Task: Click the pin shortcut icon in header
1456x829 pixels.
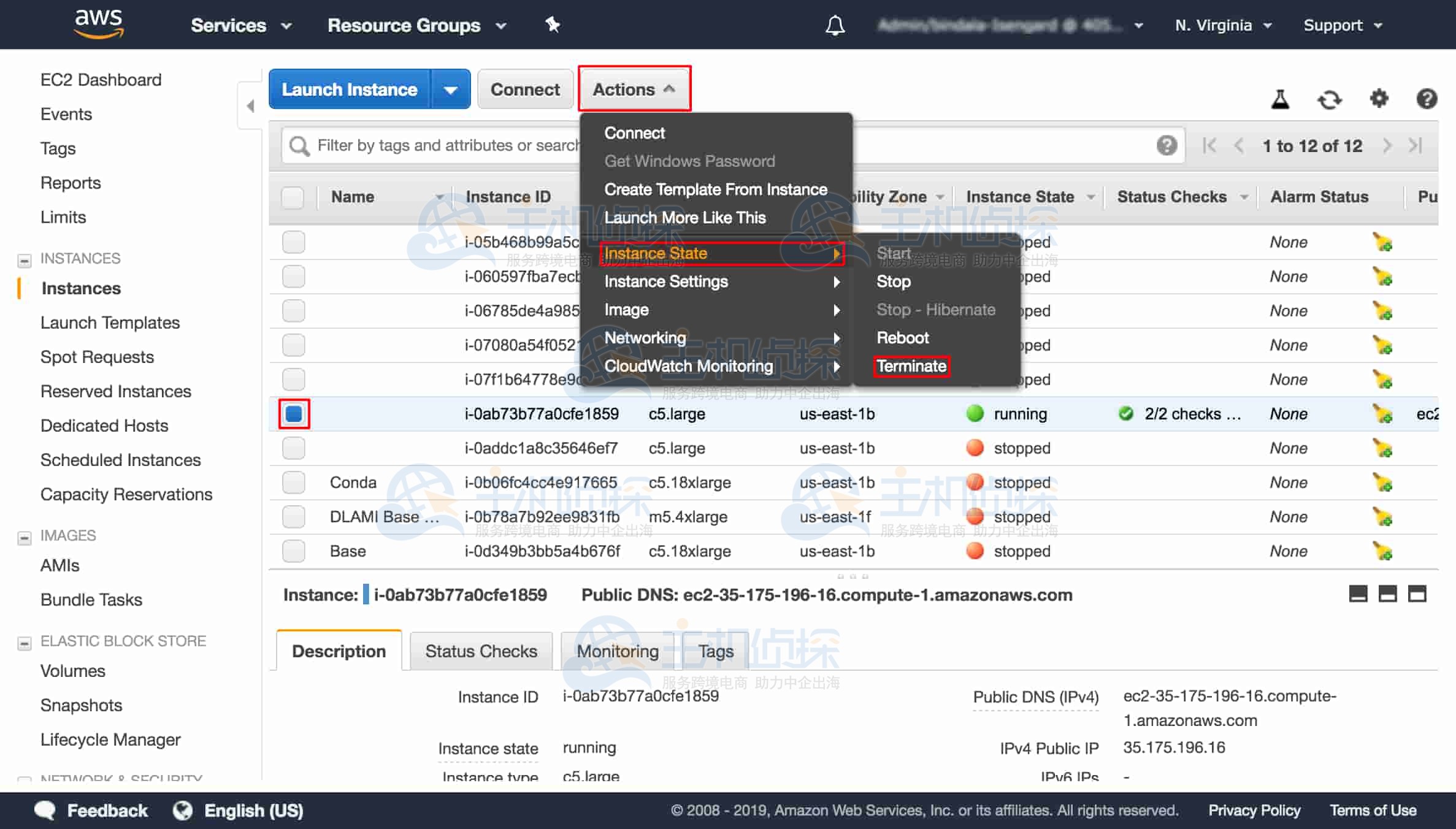Action: pyautogui.click(x=553, y=25)
